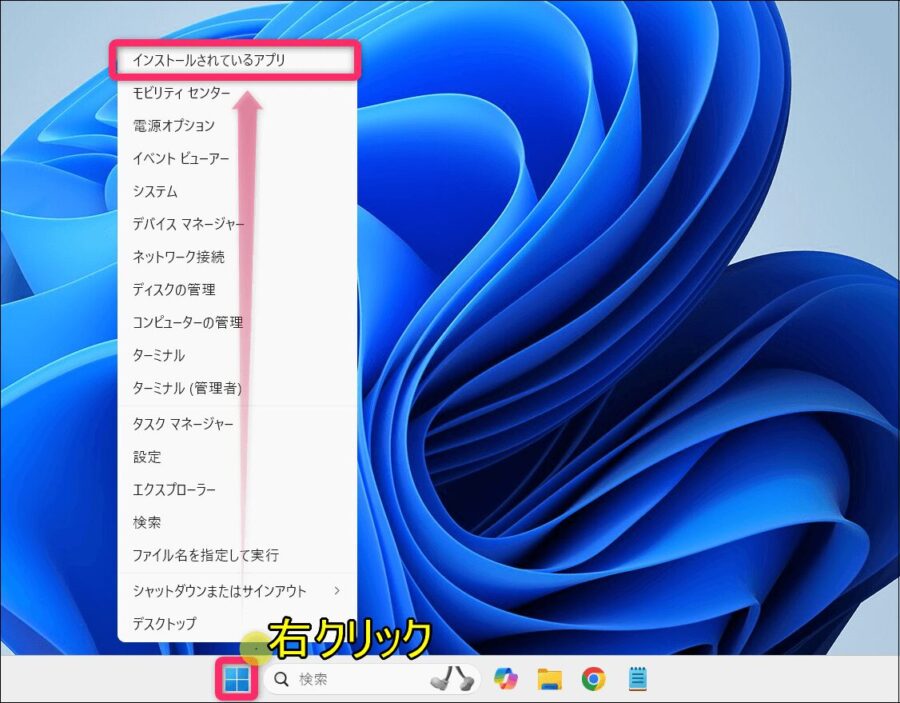Viewport: 900px width, 703px height.
Task: Open Google Chrome from the taskbar
Action: (592, 679)
